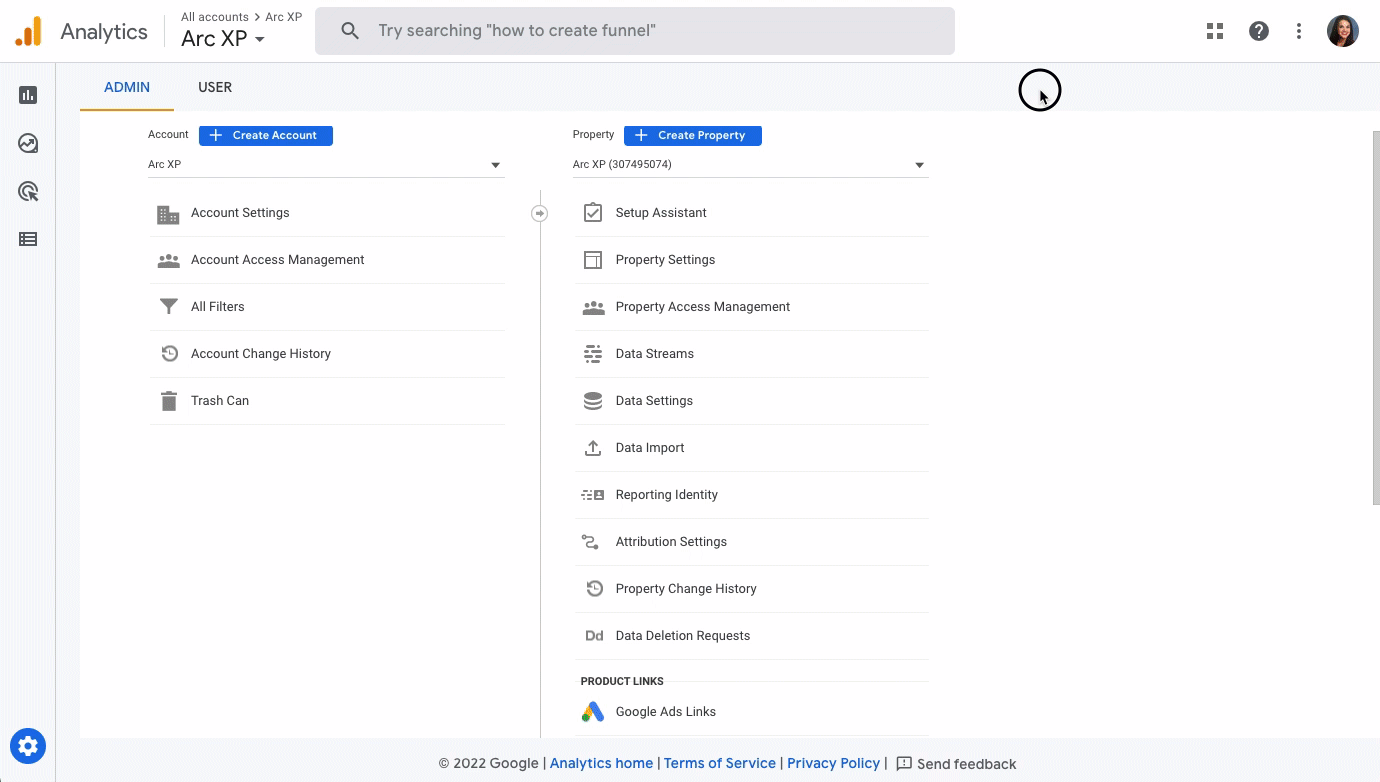Open Configure icon in left sidebar
Screen dimensions: 1380x782
point(28,239)
